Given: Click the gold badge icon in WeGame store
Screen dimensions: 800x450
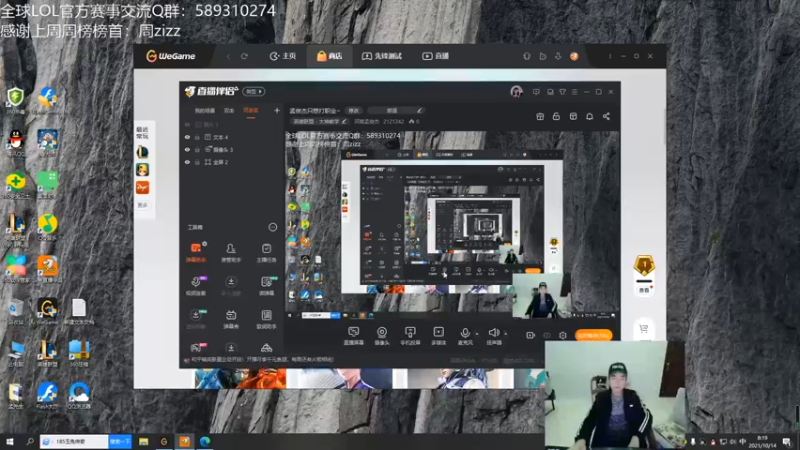Looking at the screenshot, I should (x=644, y=265).
